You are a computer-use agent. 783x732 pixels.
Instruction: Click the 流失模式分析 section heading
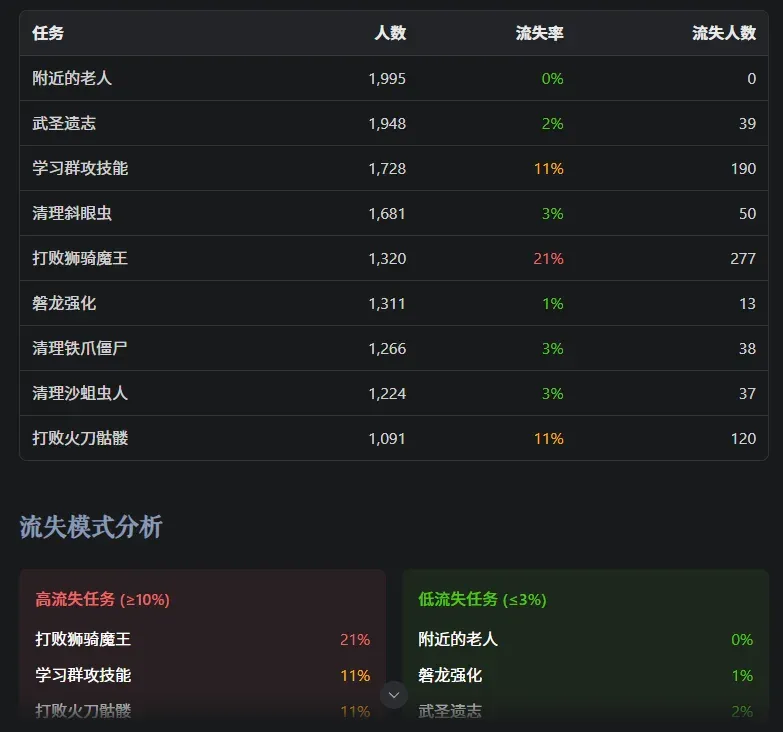[x=91, y=527]
